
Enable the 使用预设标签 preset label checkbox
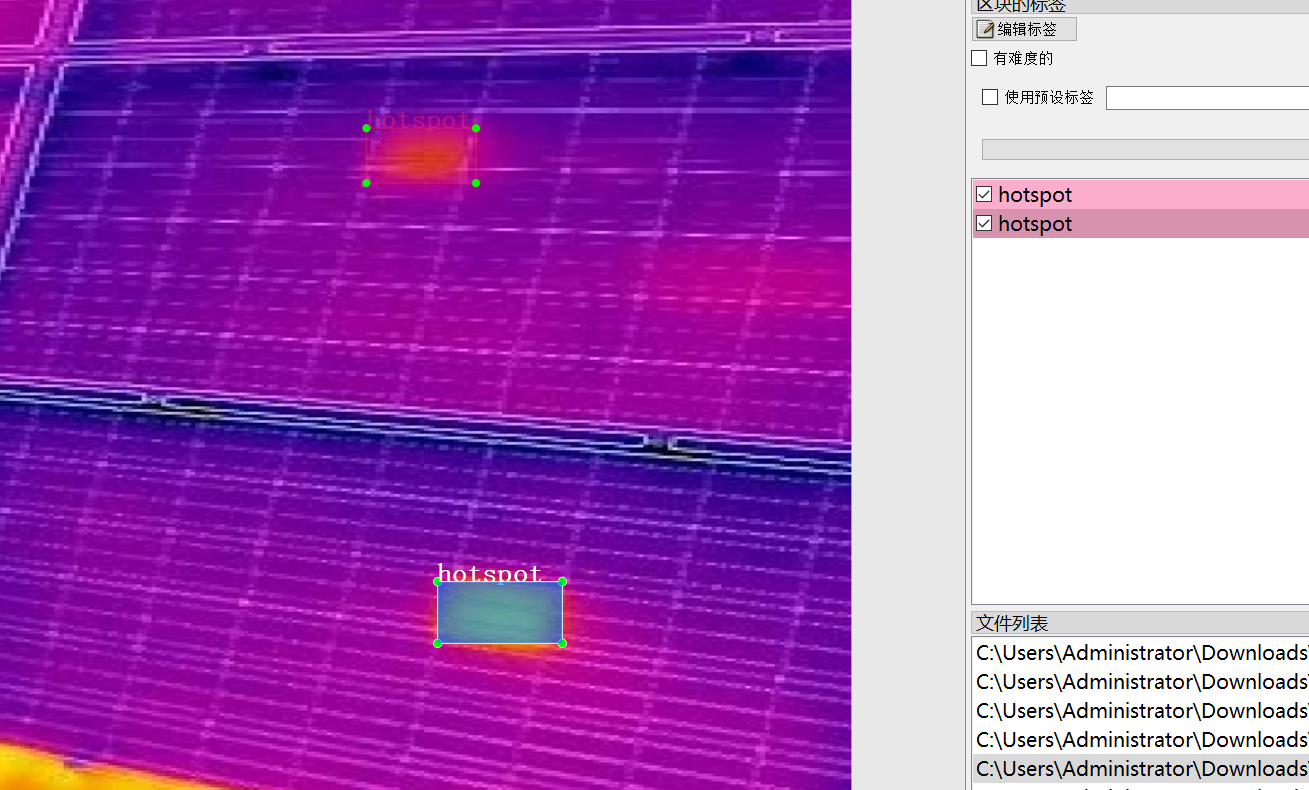(x=990, y=97)
